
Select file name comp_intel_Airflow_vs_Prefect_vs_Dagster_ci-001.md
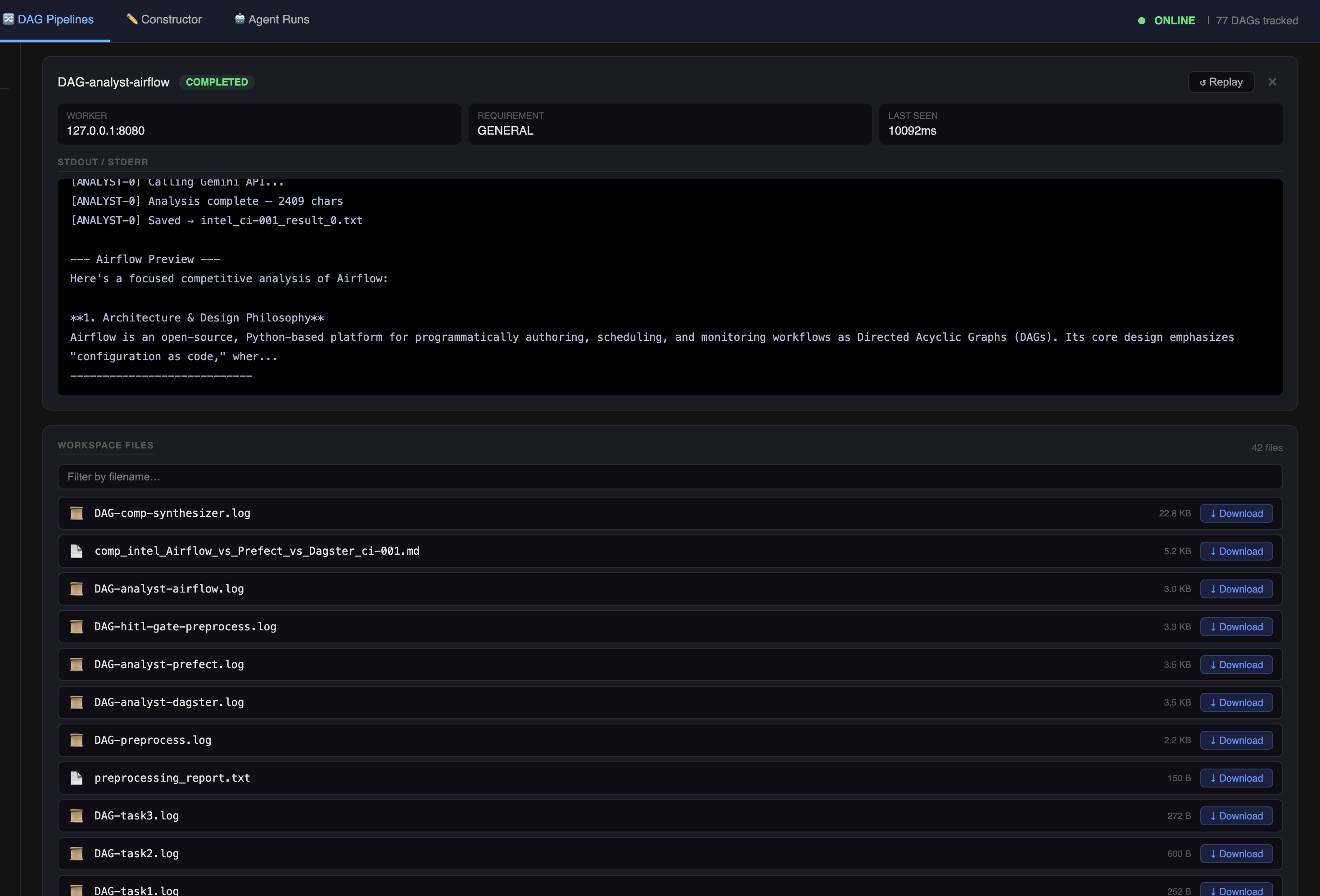pyautogui.click(x=257, y=551)
